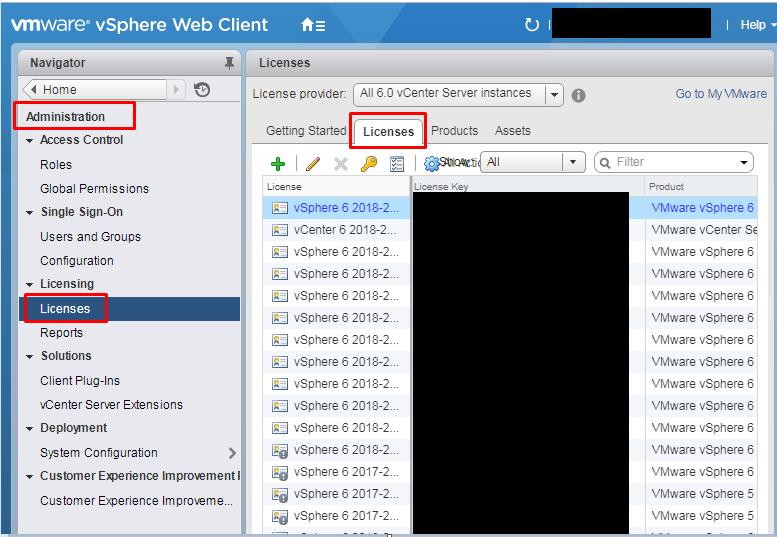Screen dimensions: 777x537
Task: Switch to the Assets tab
Action: (x=512, y=131)
